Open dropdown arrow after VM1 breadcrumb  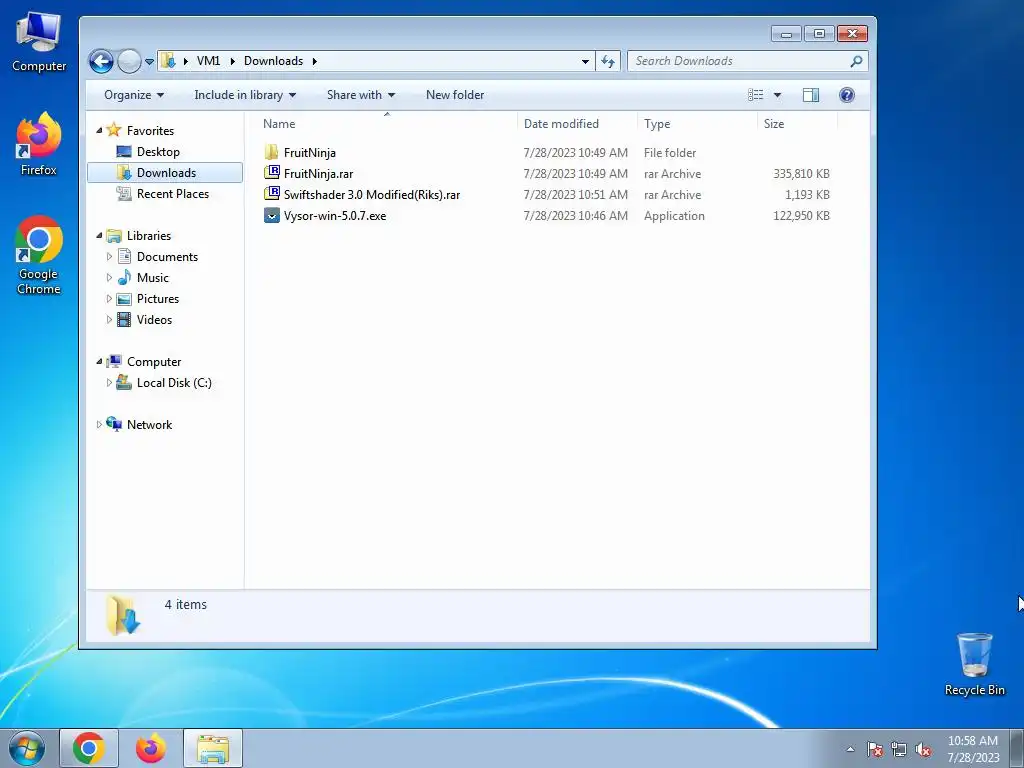(232, 61)
